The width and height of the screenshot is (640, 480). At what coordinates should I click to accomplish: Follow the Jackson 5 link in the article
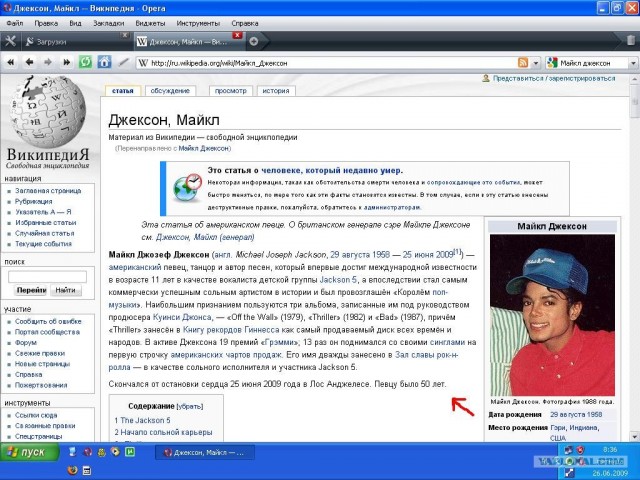pos(338,280)
